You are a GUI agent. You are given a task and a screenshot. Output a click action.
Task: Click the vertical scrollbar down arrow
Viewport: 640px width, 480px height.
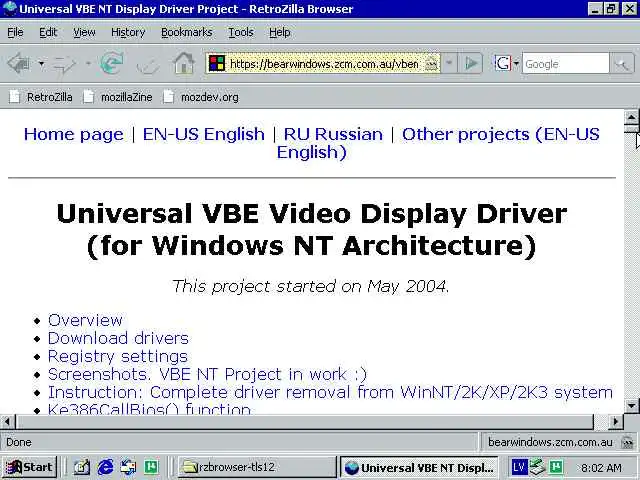coord(631,406)
